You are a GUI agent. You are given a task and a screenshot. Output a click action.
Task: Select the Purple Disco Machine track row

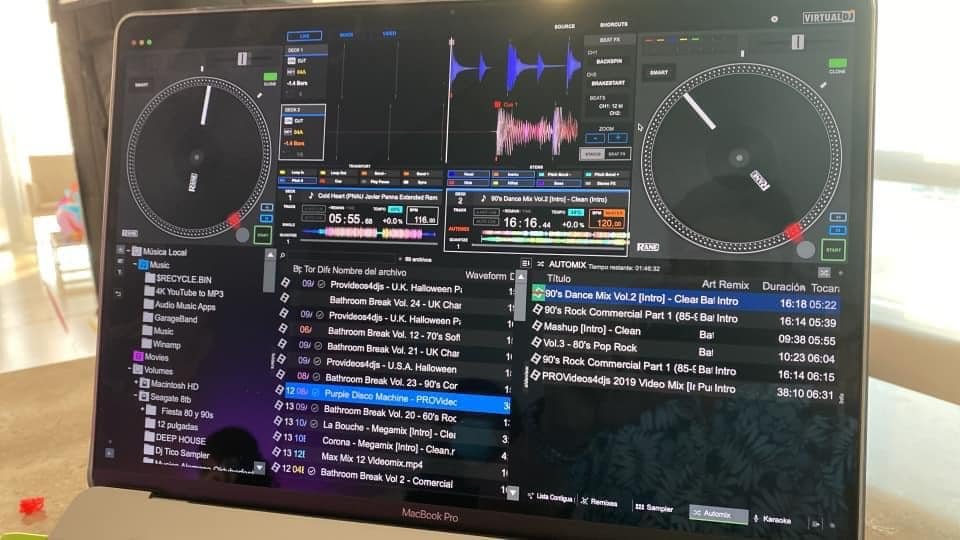(x=396, y=397)
